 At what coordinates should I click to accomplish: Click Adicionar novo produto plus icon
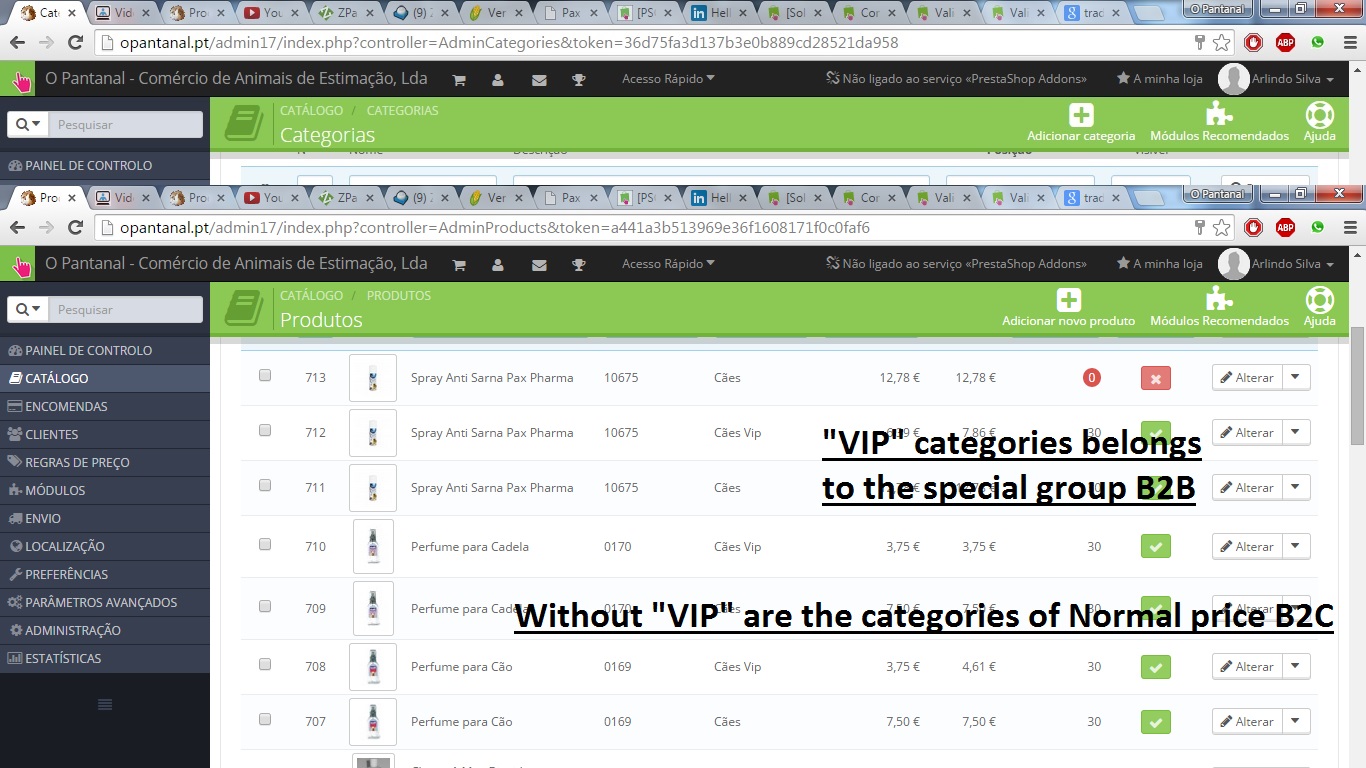[x=1069, y=300]
